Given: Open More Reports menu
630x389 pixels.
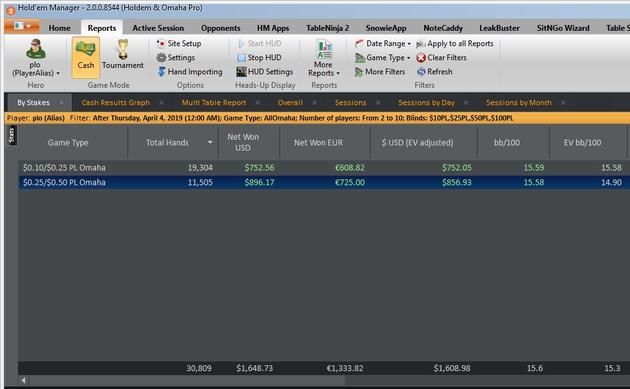Looking at the screenshot, I should point(324,58).
